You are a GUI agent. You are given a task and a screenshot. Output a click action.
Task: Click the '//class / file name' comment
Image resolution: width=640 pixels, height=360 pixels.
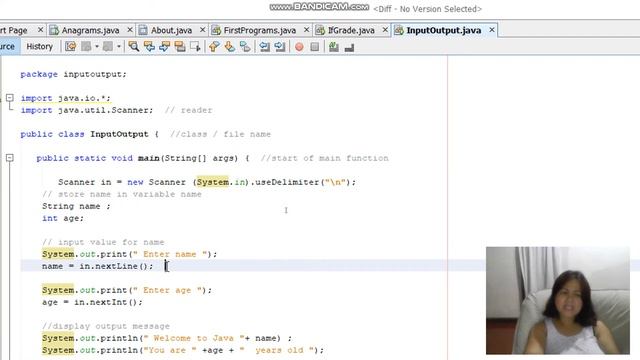click(x=220, y=134)
